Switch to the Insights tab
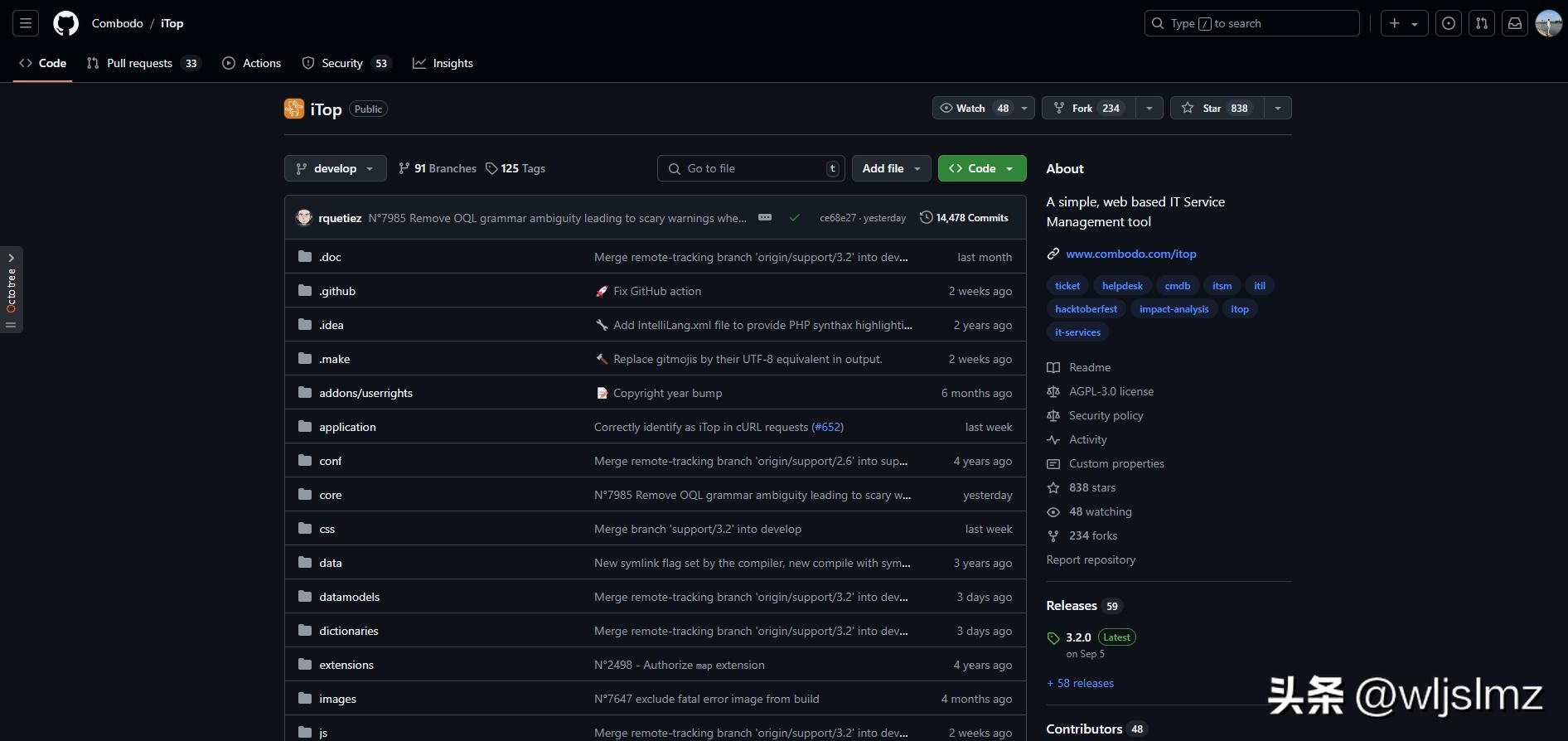The image size is (1568, 741). [x=452, y=63]
